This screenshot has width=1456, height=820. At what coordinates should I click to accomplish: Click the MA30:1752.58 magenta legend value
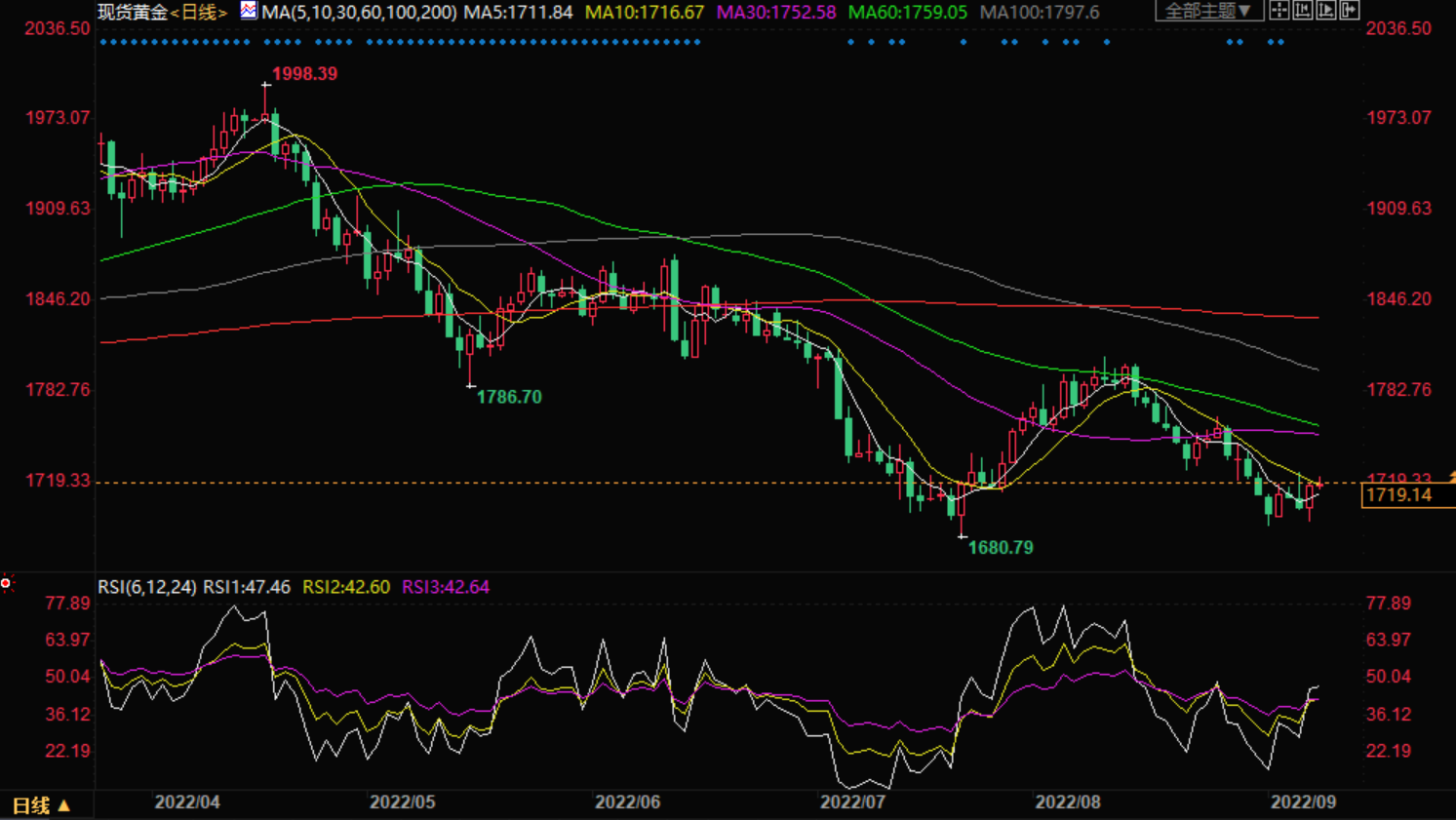point(776,12)
